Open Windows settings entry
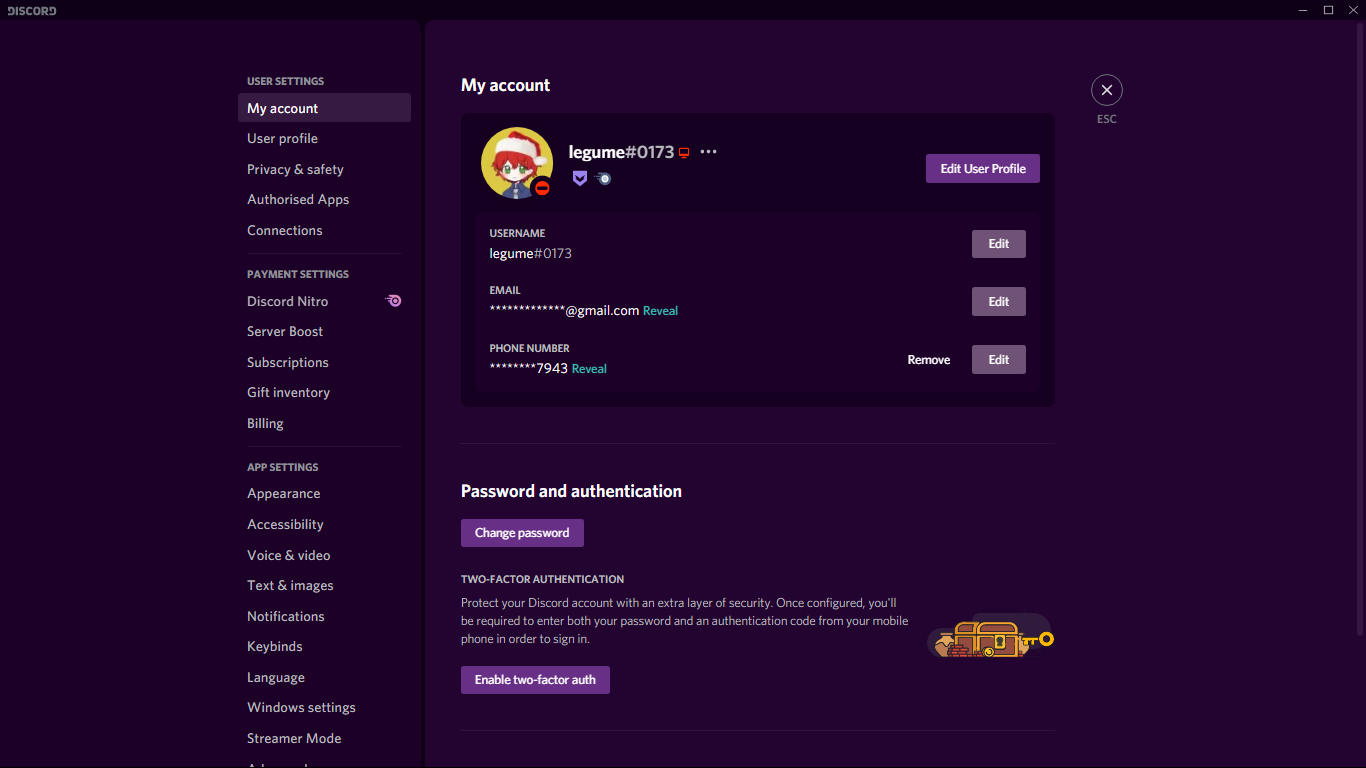The height and width of the screenshot is (768, 1366). point(324,707)
